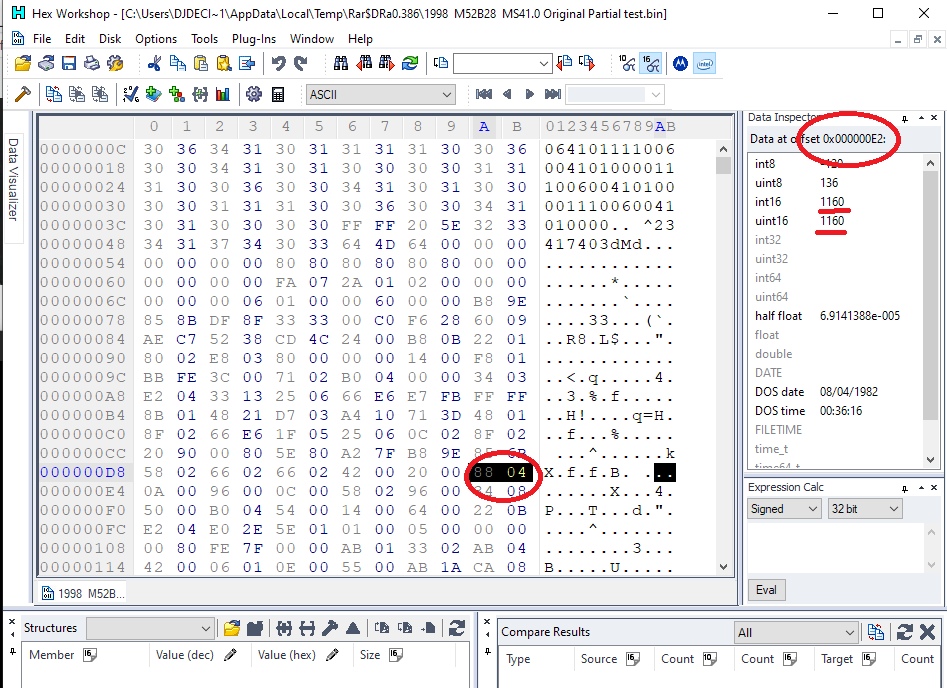Click the Replace green arrows icon
The width and height of the screenshot is (947, 688).
pyautogui.click(x=409, y=63)
